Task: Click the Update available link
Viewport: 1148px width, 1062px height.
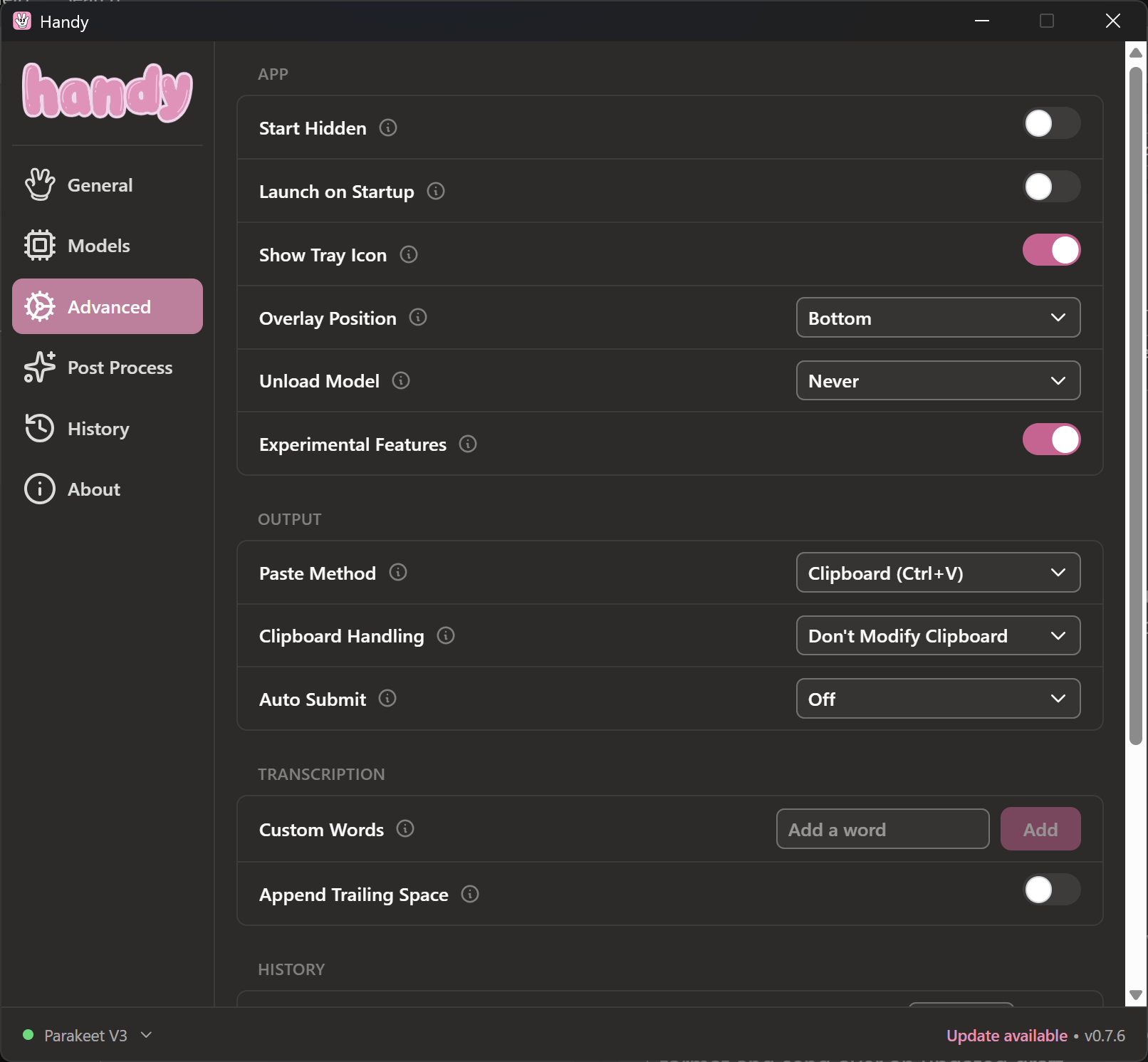Action: coord(1006,1035)
